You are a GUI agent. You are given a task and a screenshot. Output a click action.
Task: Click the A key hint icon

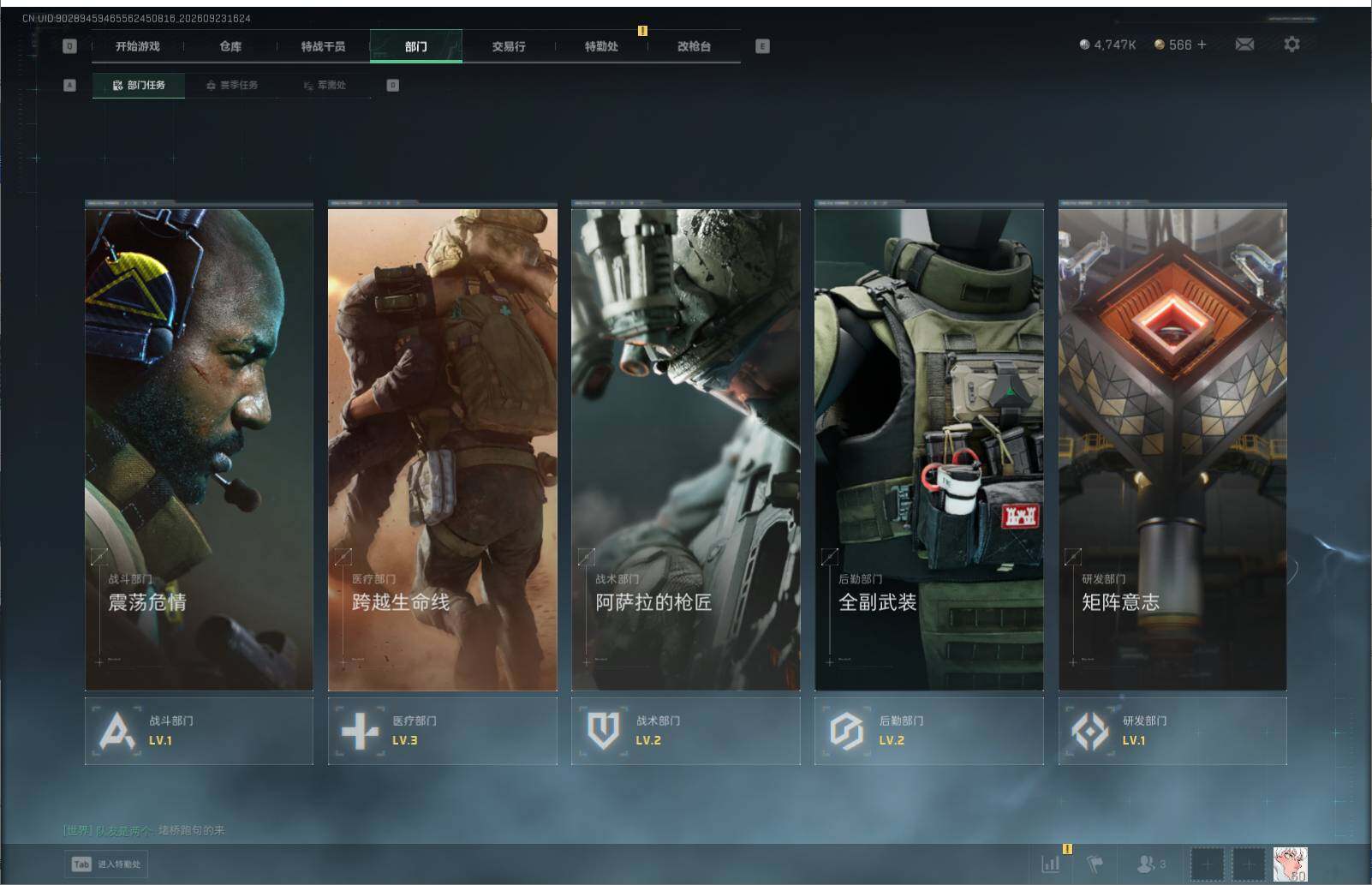70,85
